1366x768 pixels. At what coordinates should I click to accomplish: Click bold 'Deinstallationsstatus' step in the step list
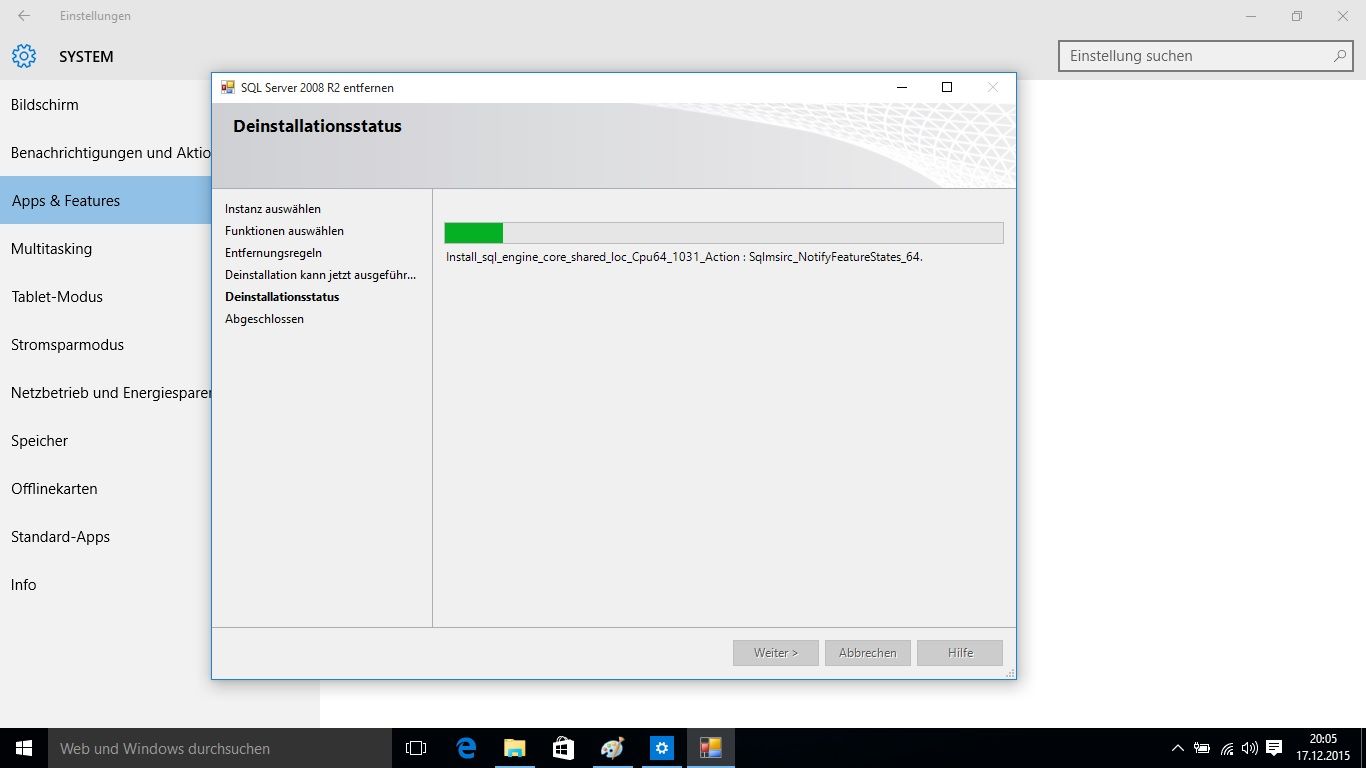(x=282, y=297)
